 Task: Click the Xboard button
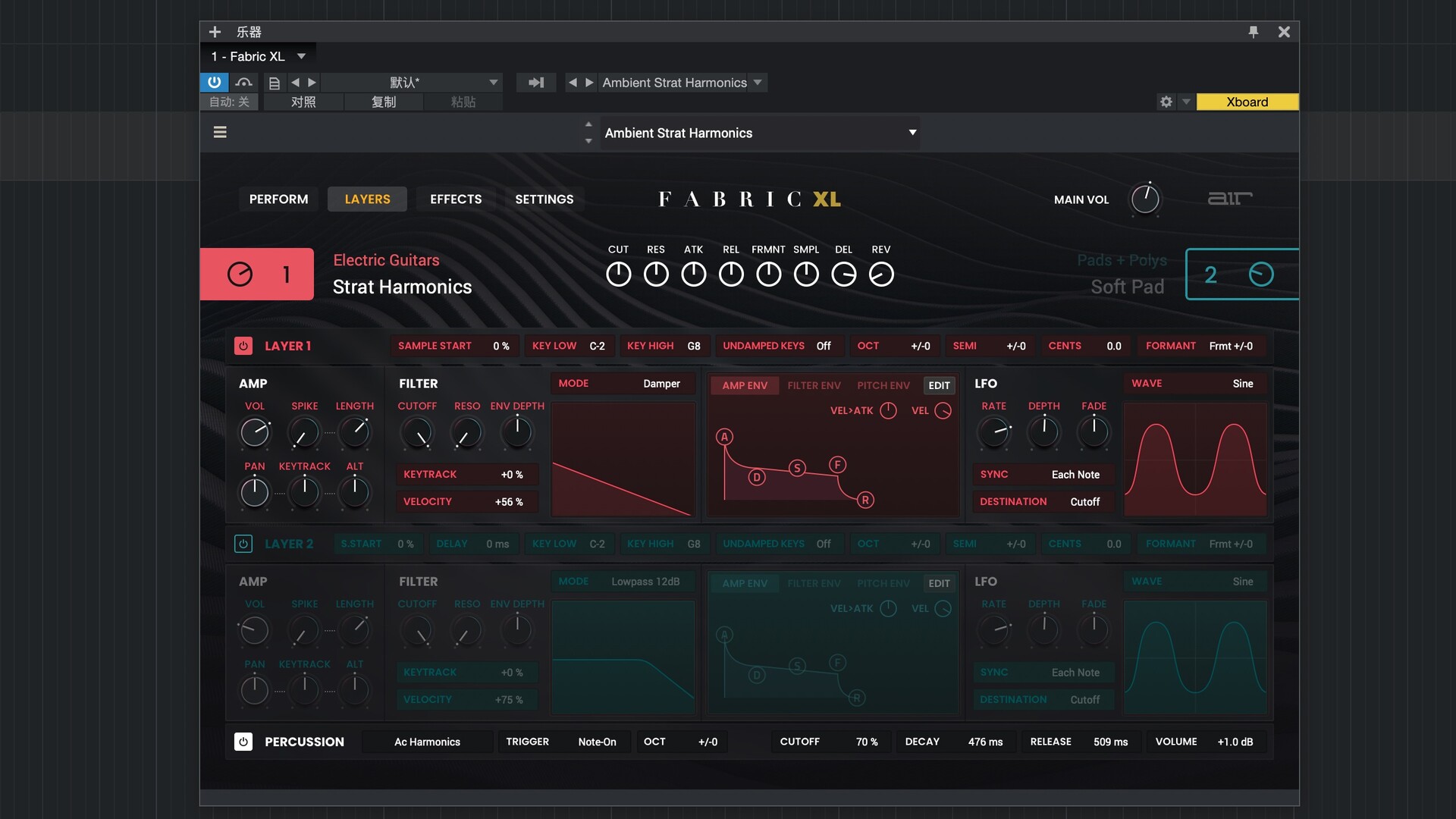pyautogui.click(x=1247, y=101)
